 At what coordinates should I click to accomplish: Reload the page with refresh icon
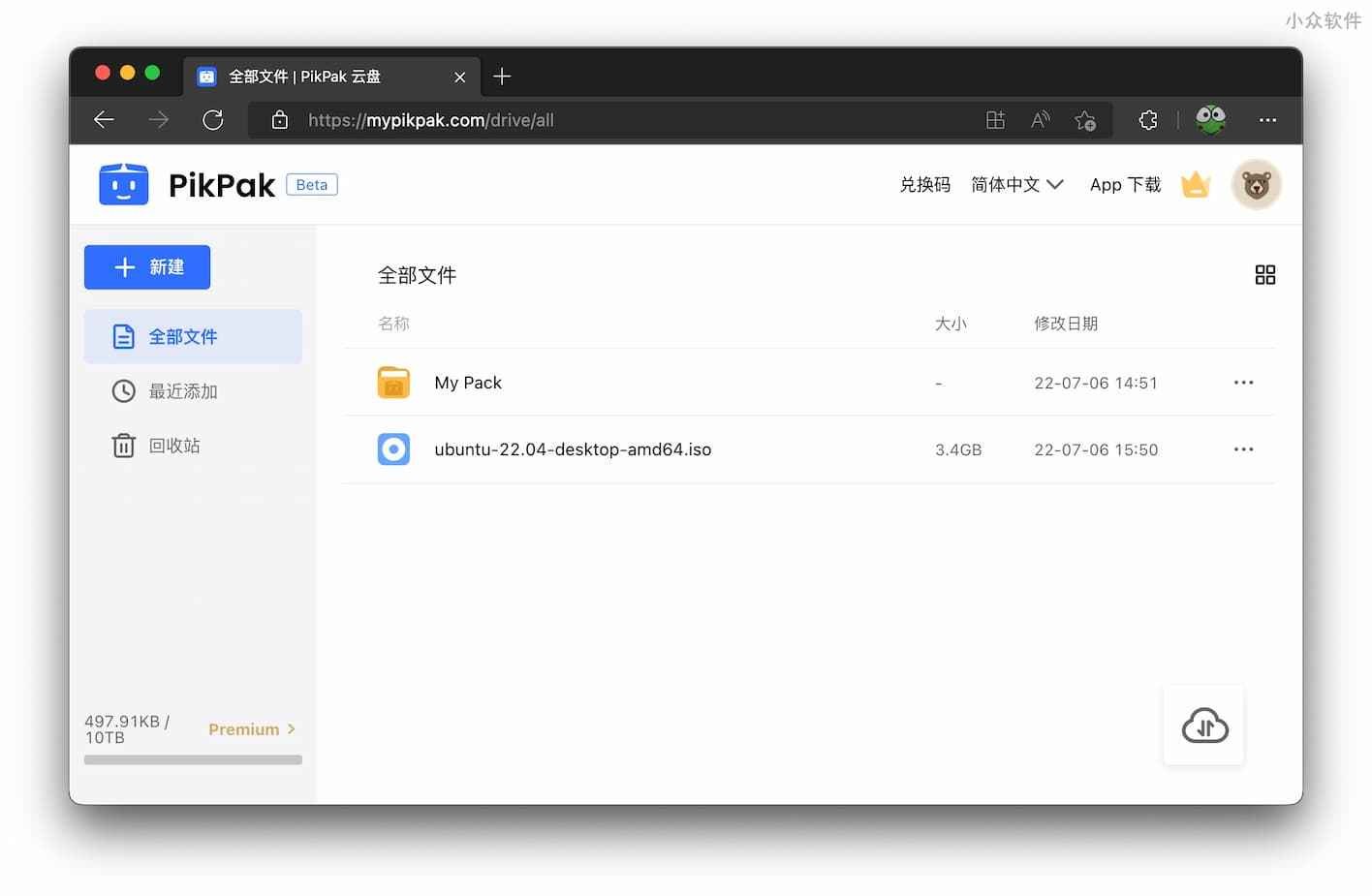(213, 120)
